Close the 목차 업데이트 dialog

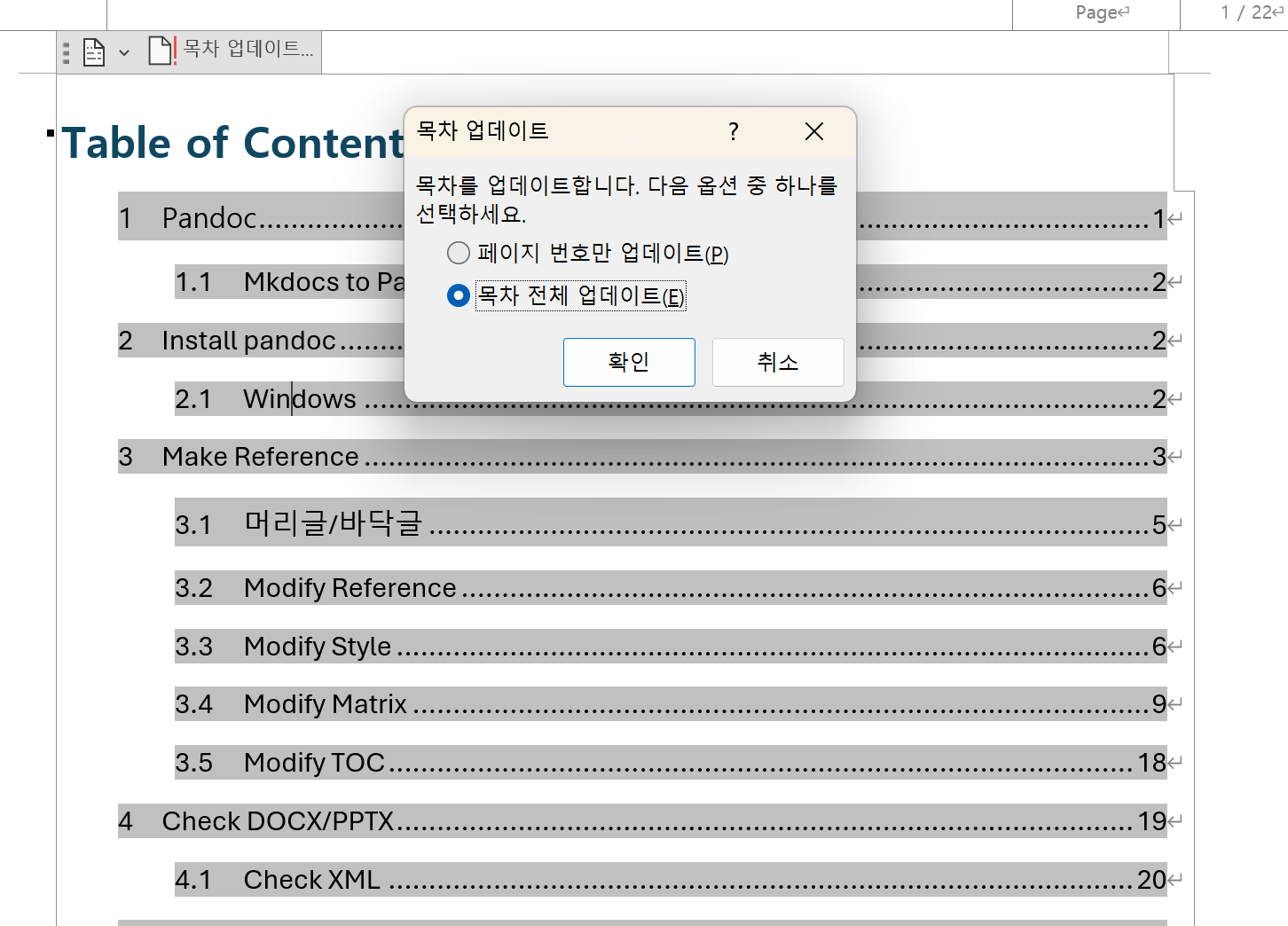coord(813,132)
